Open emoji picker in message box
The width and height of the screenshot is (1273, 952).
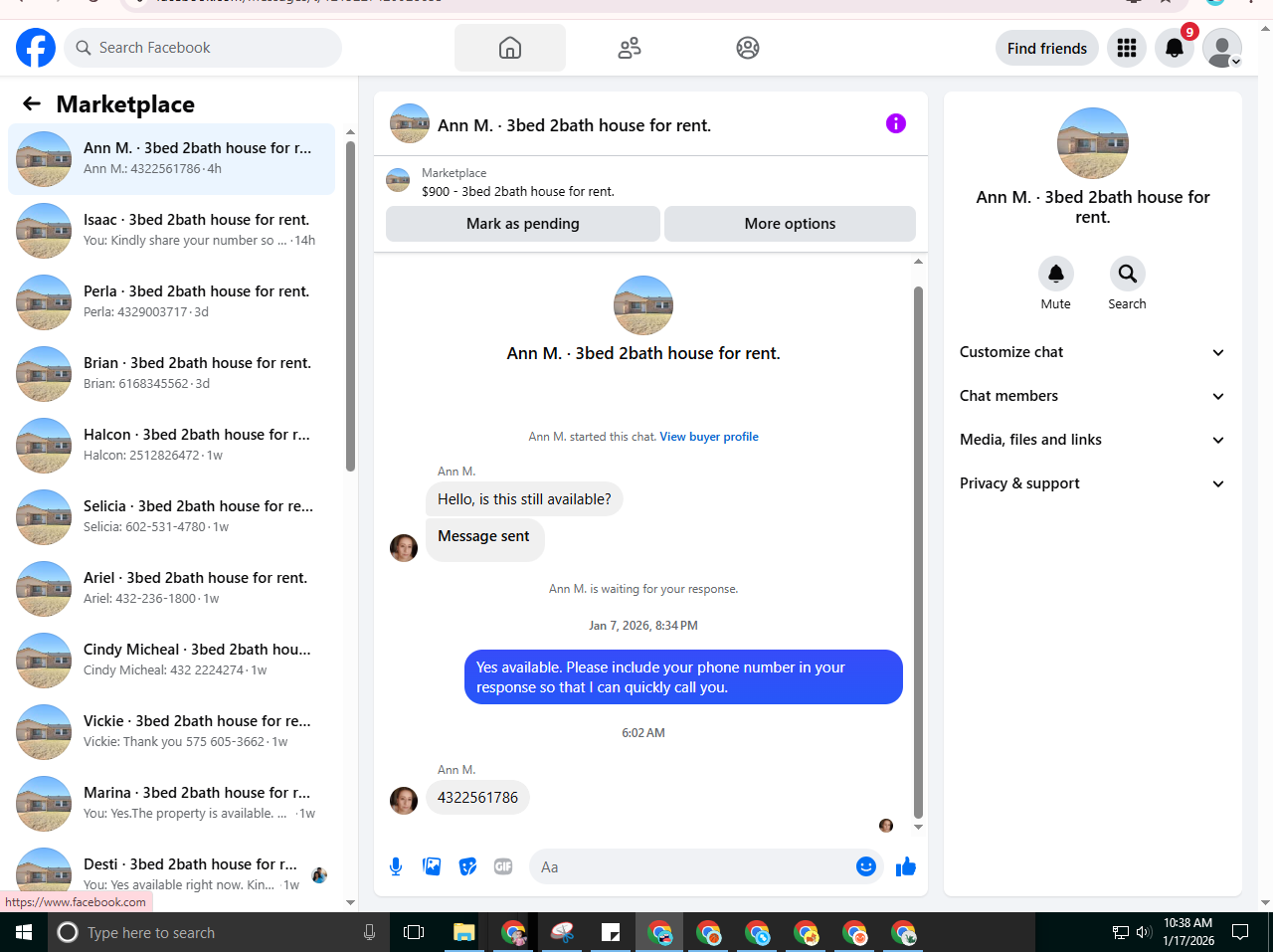(866, 866)
